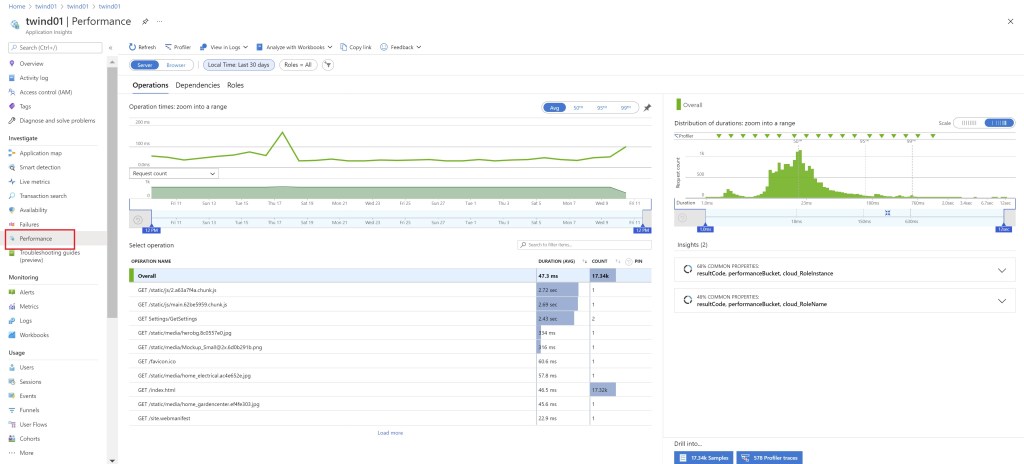Open the Profiler tool

178,47
